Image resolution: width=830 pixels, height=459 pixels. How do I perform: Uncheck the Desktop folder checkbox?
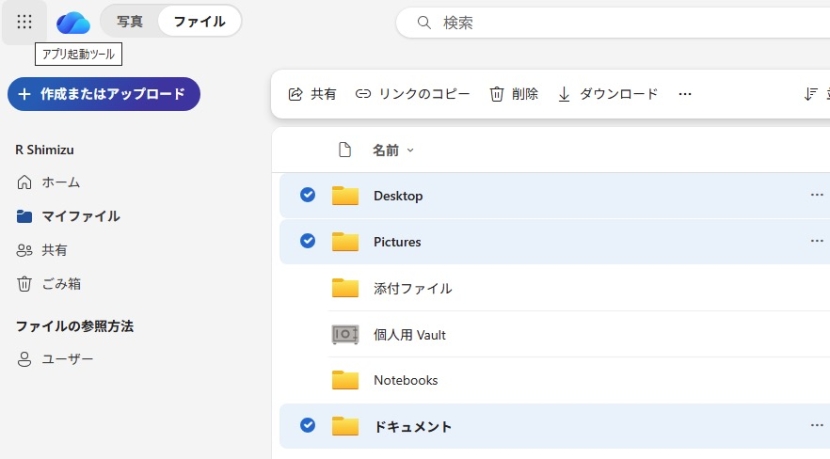pyautogui.click(x=308, y=195)
